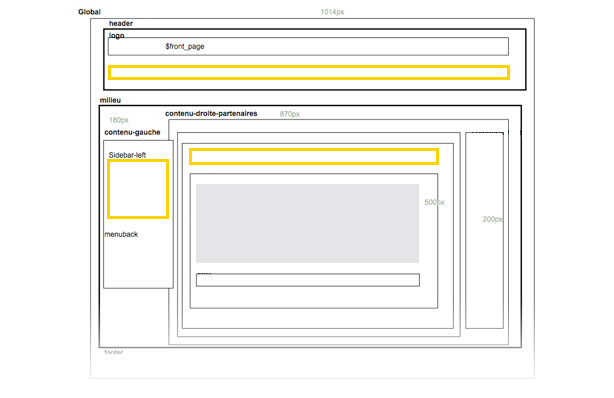The image size is (614, 398).
Task: Click the partially hidden "footer" label
Action: (114, 352)
